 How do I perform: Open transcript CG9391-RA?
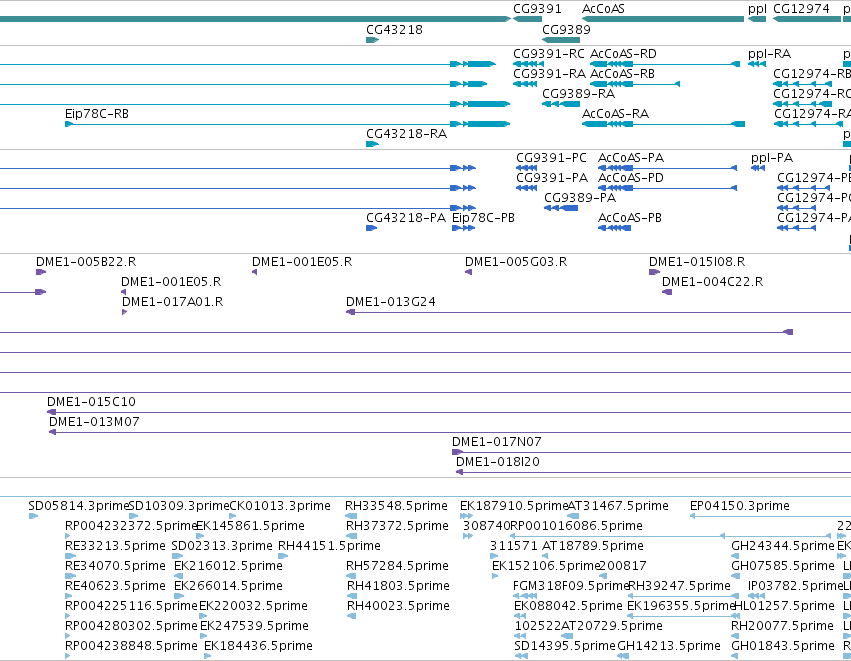click(x=549, y=73)
